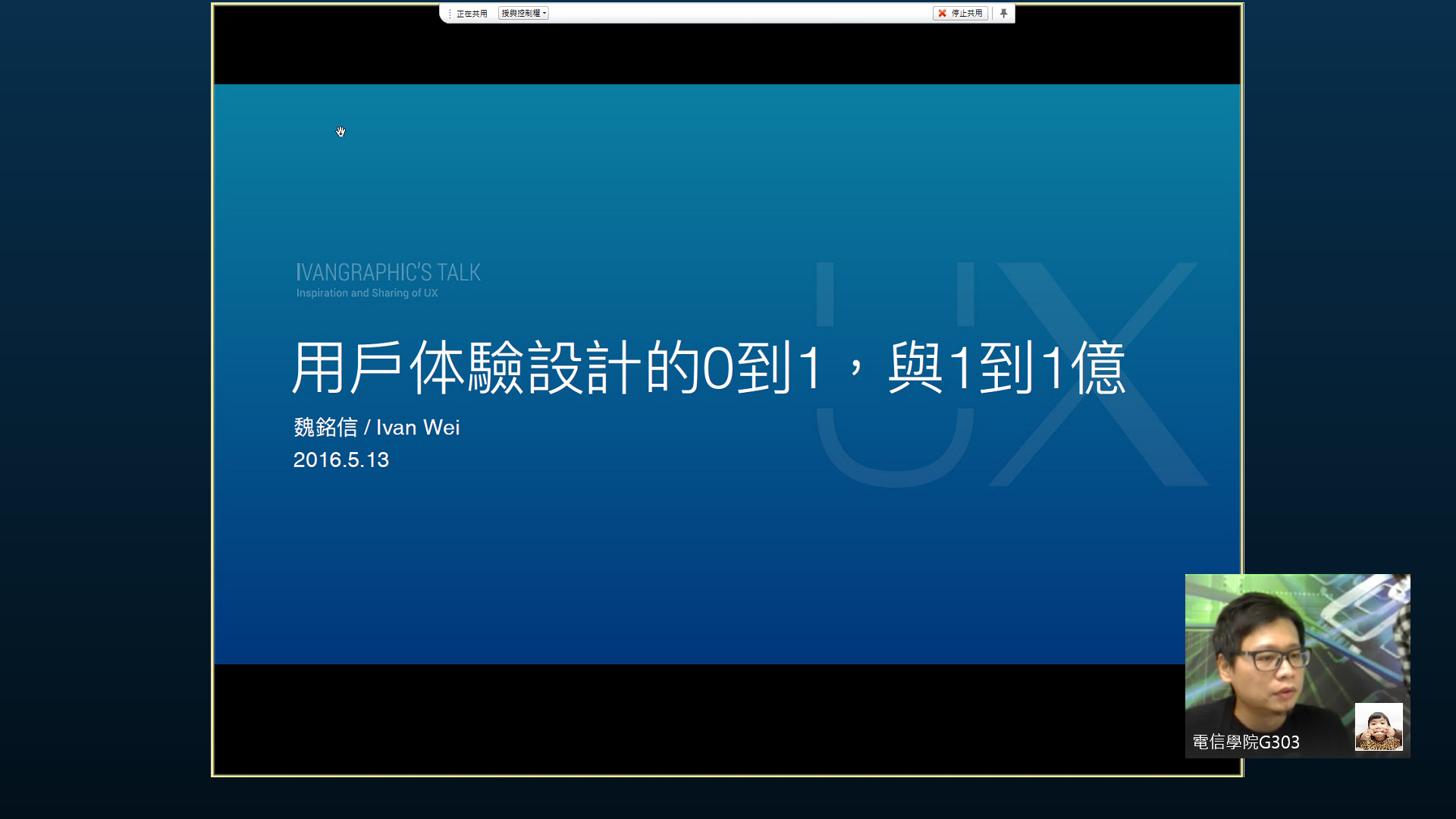Click the dropdown arrow beside 授與控制權

[544, 14]
